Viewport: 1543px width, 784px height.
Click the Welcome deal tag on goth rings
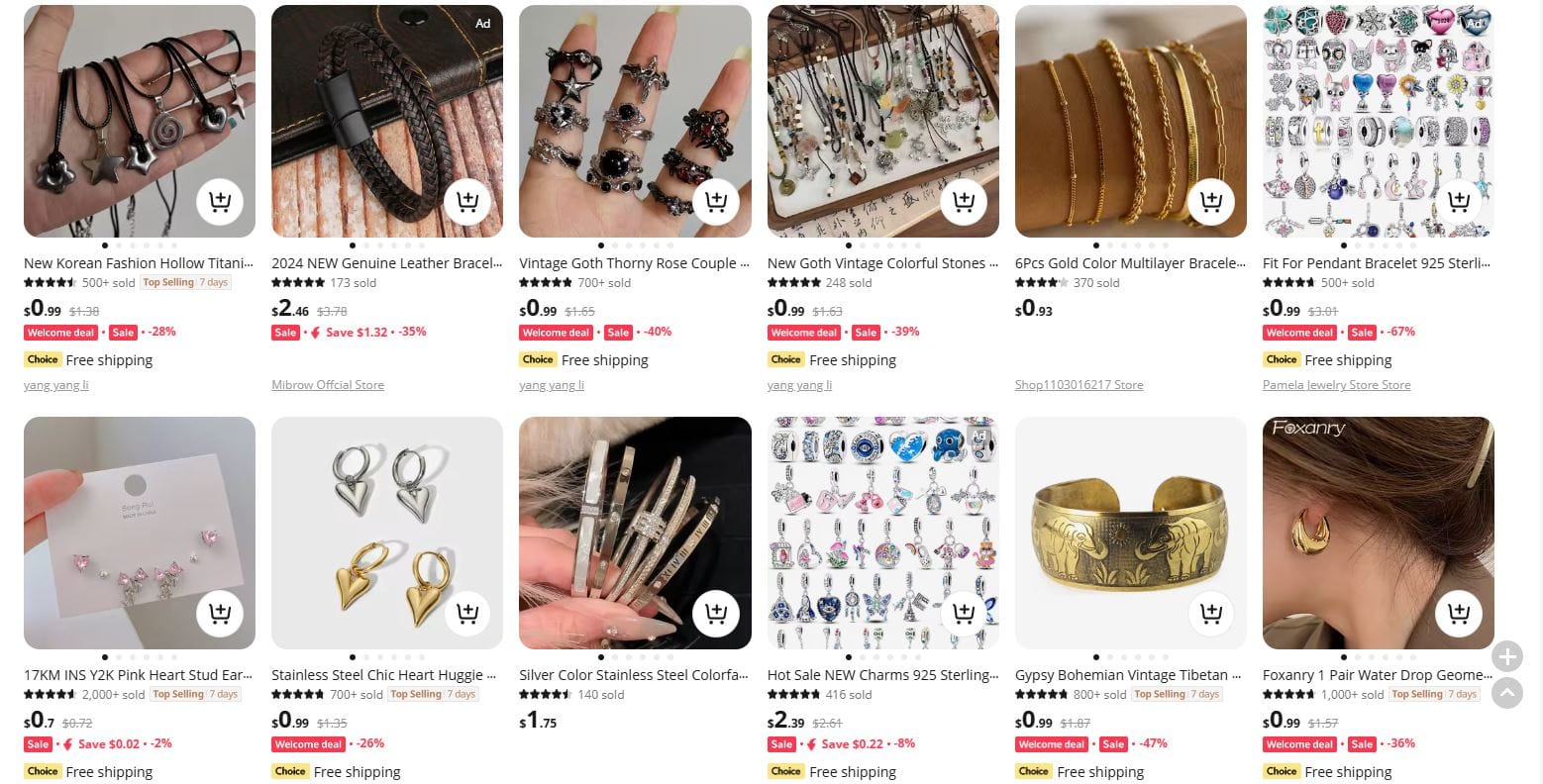557,333
